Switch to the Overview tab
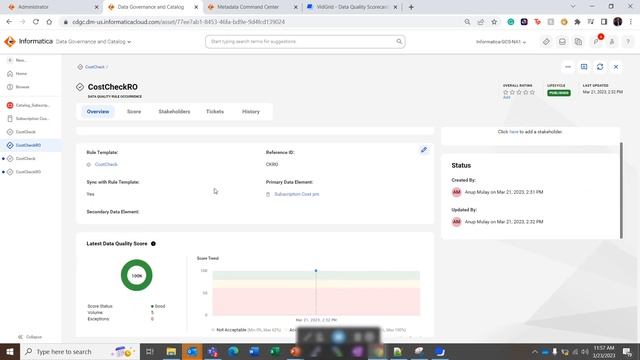 point(98,111)
